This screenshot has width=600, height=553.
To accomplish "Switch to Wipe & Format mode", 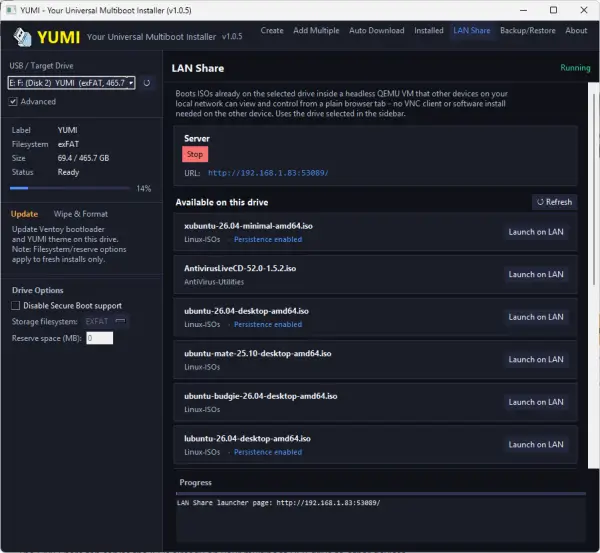I will tap(81, 214).
